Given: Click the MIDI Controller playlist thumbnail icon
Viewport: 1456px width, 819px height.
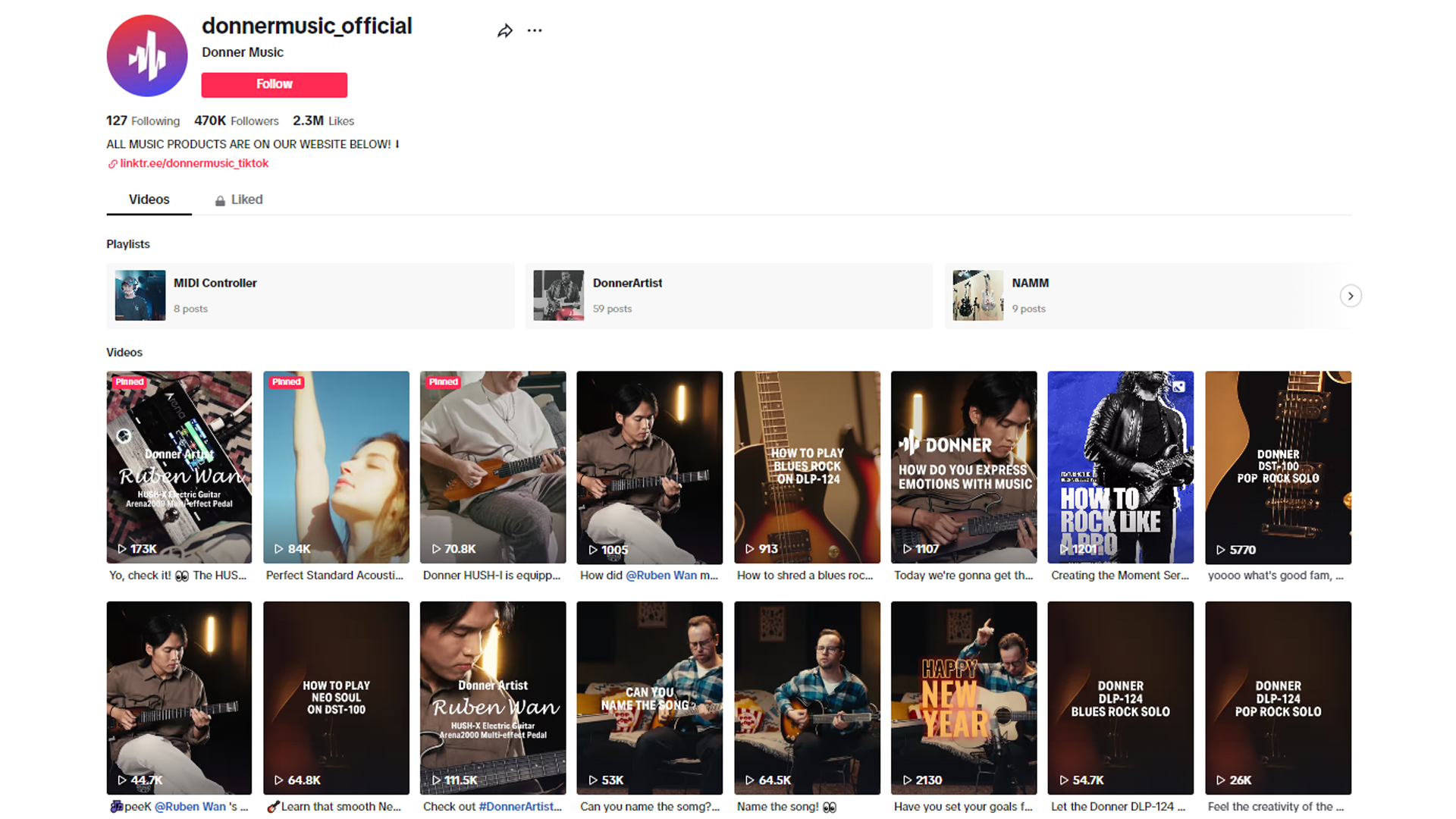Looking at the screenshot, I should [140, 296].
